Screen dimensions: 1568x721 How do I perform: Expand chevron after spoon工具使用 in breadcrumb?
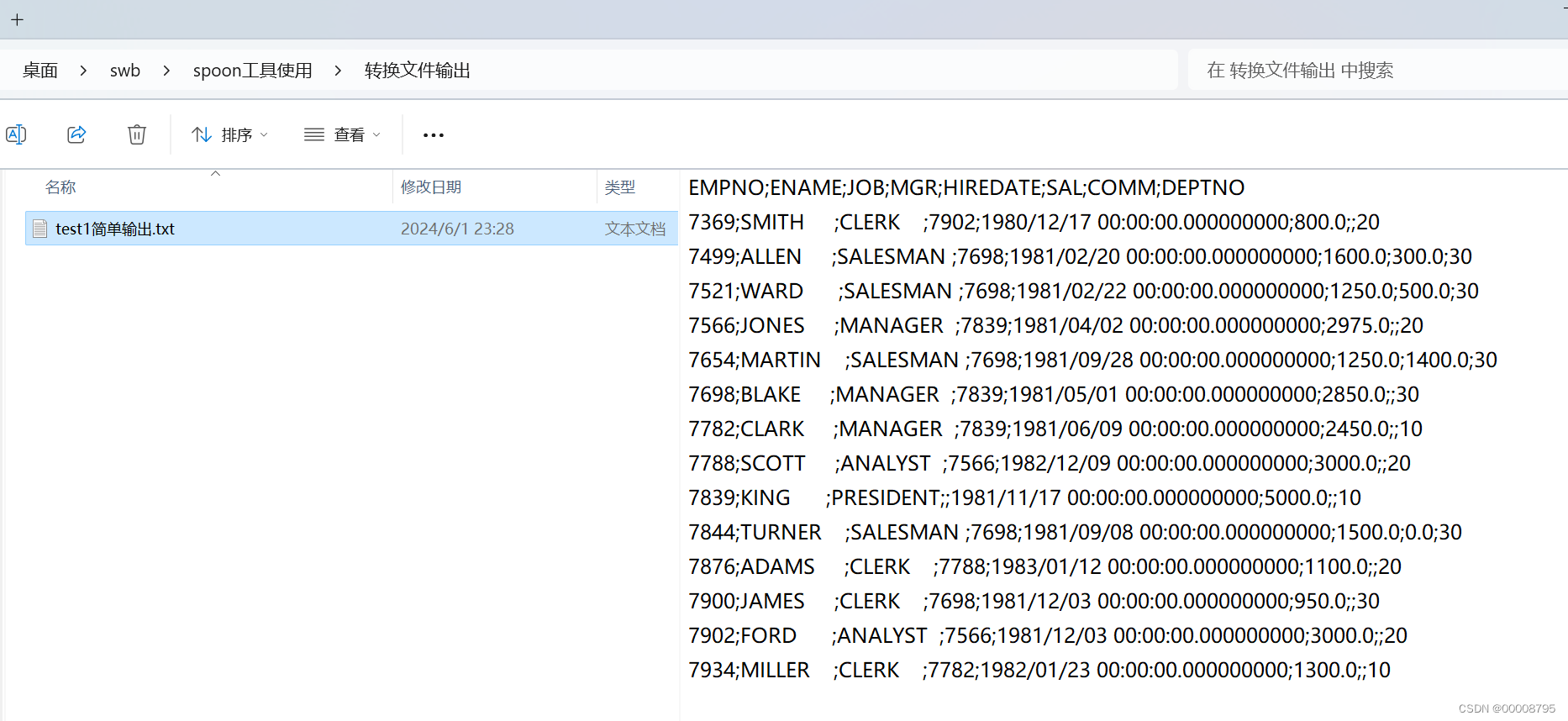(x=338, y=71)
